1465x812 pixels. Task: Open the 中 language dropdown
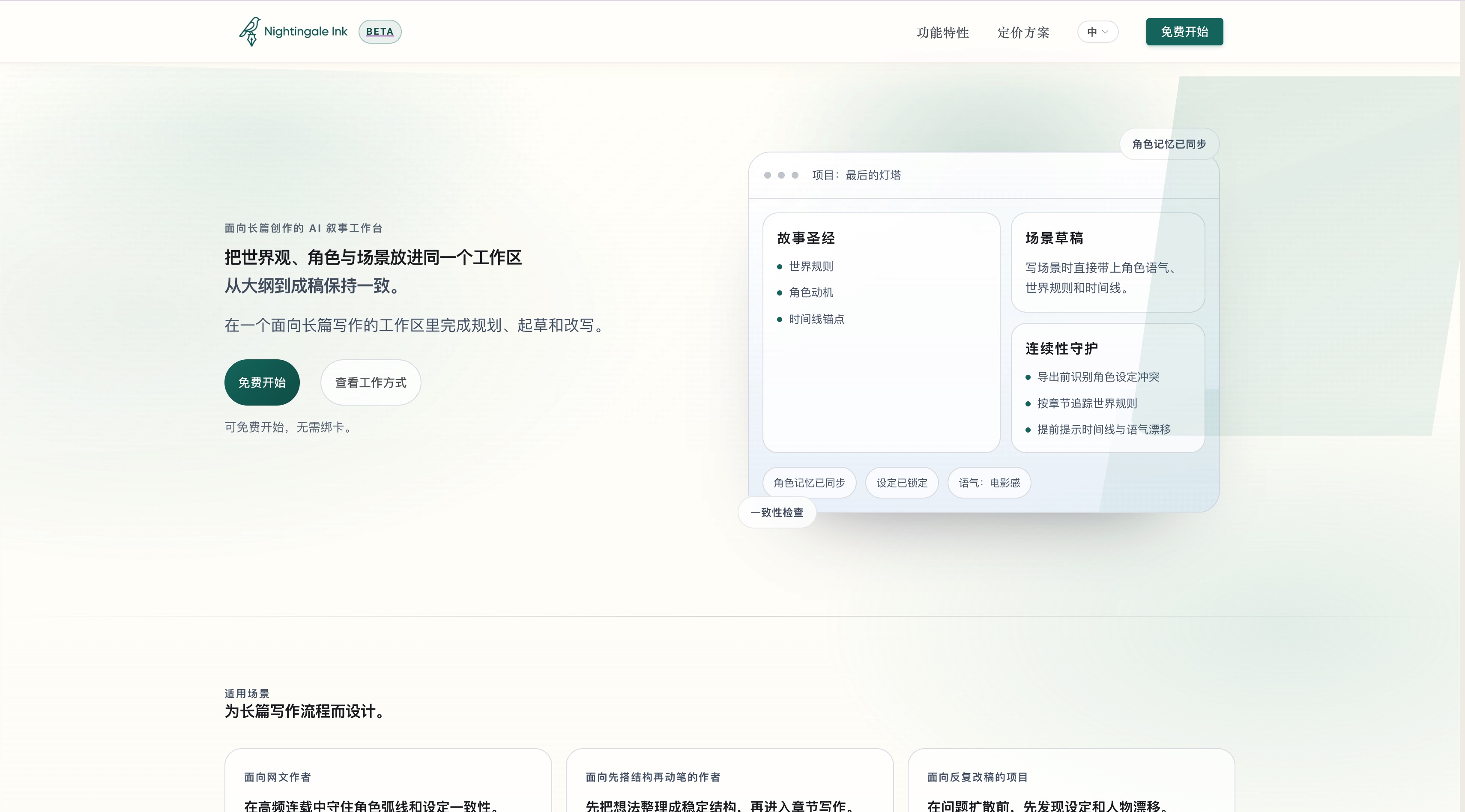pyautogui.click(x=1097, y=32)
